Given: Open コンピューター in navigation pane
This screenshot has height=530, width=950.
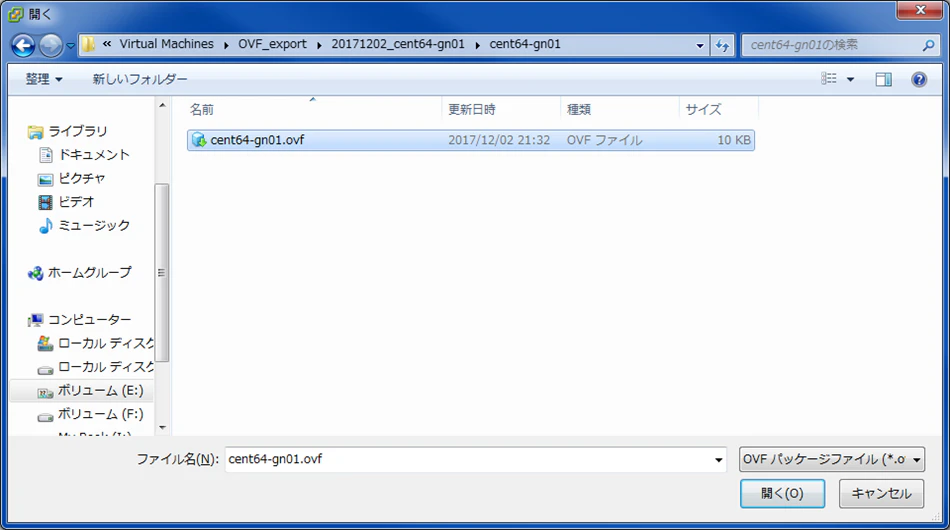Looking at the screenshot, I should 89,320.
